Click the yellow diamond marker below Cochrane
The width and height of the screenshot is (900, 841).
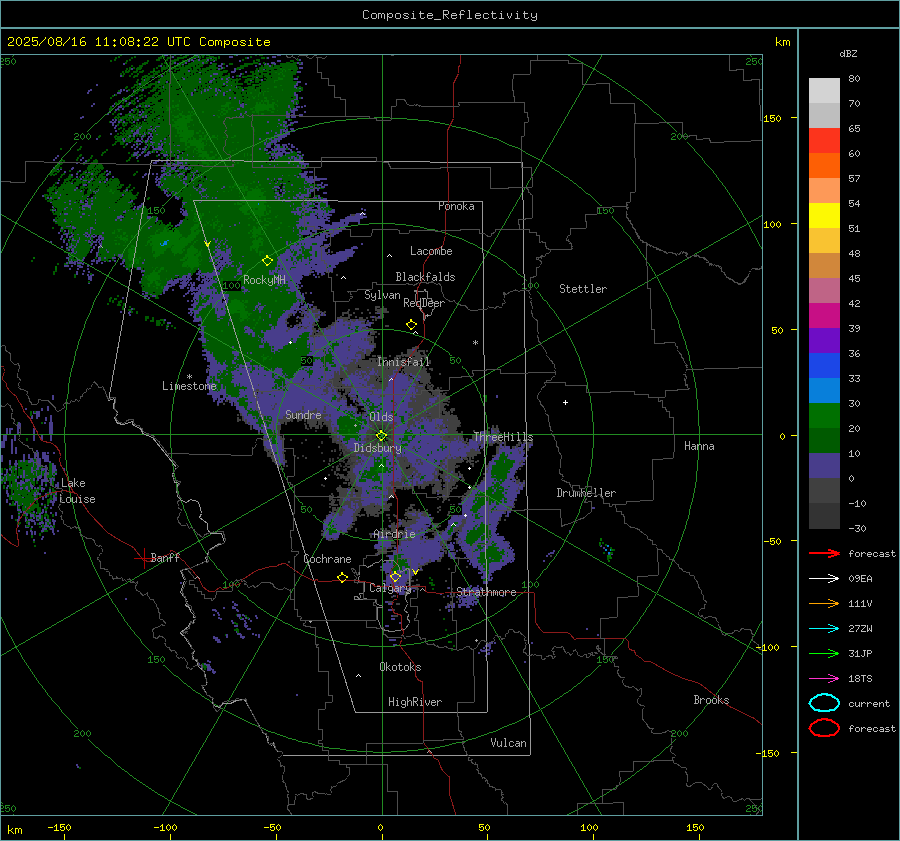[343, 578]
